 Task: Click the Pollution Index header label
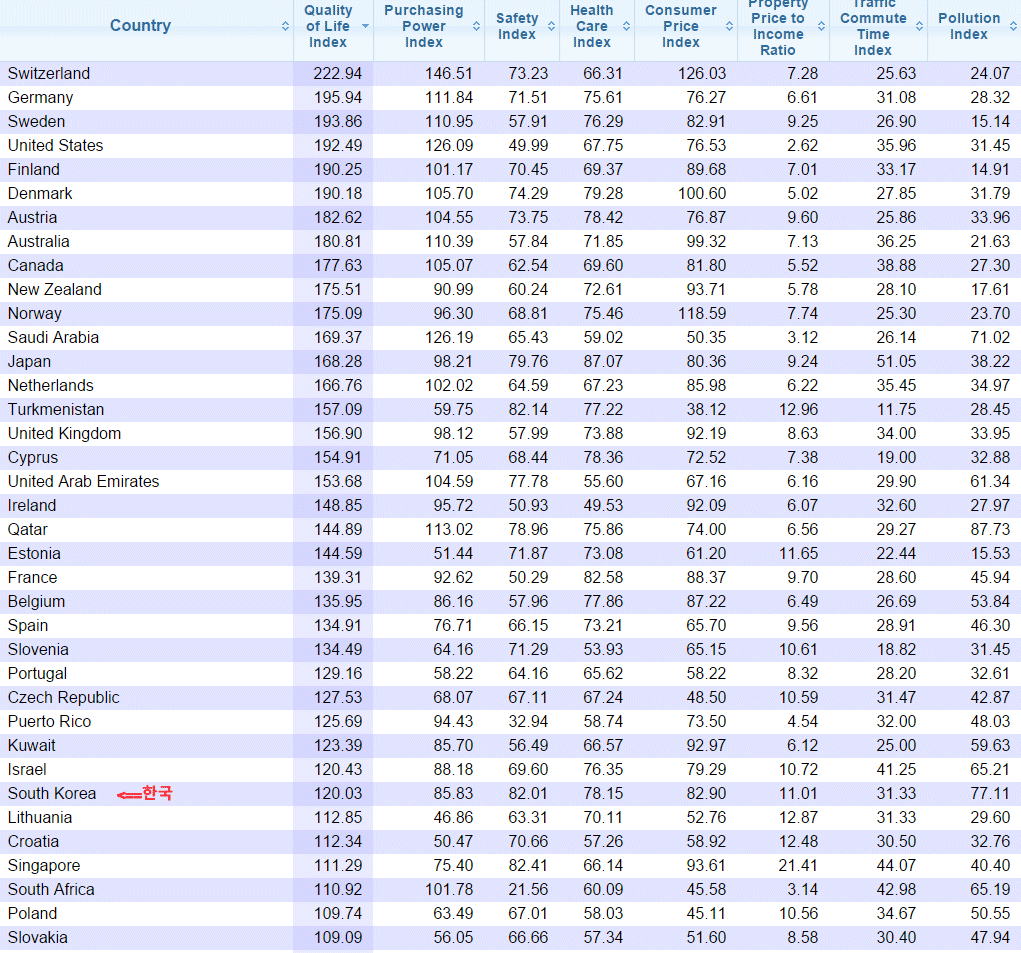coord(968,26)
